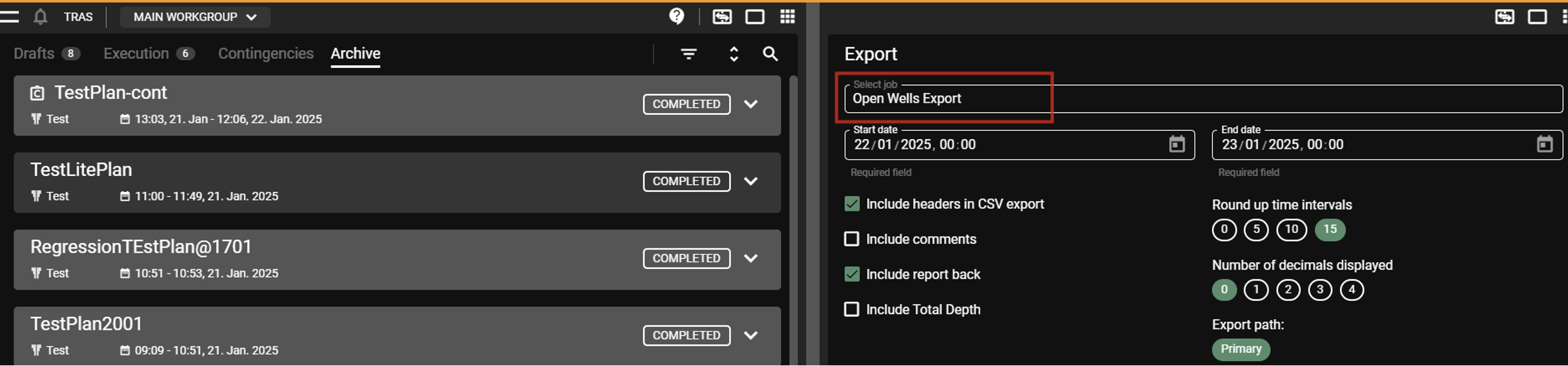Expand the RegressionTEstPlan@1701 entry
1568x366 pixels.
750,258
